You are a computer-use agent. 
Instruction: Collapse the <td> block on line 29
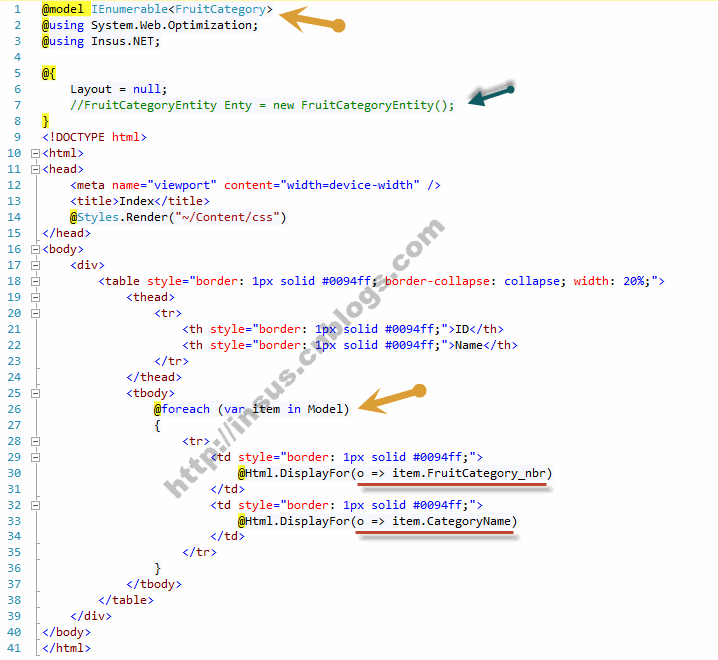[x=35, y=458]
